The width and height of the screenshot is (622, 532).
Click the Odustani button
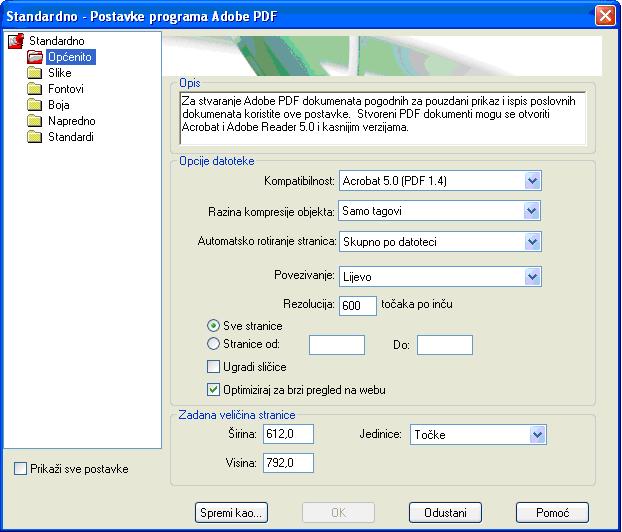coord(445,513)
